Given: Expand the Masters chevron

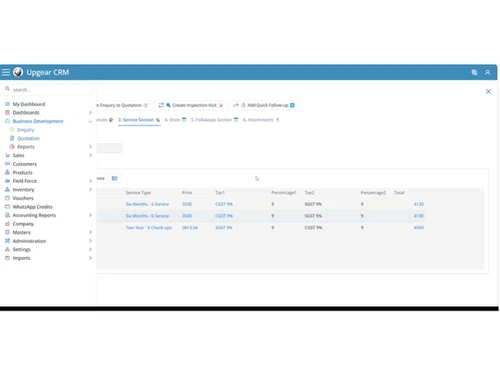Looking at the screenshot, I should 90,232.
